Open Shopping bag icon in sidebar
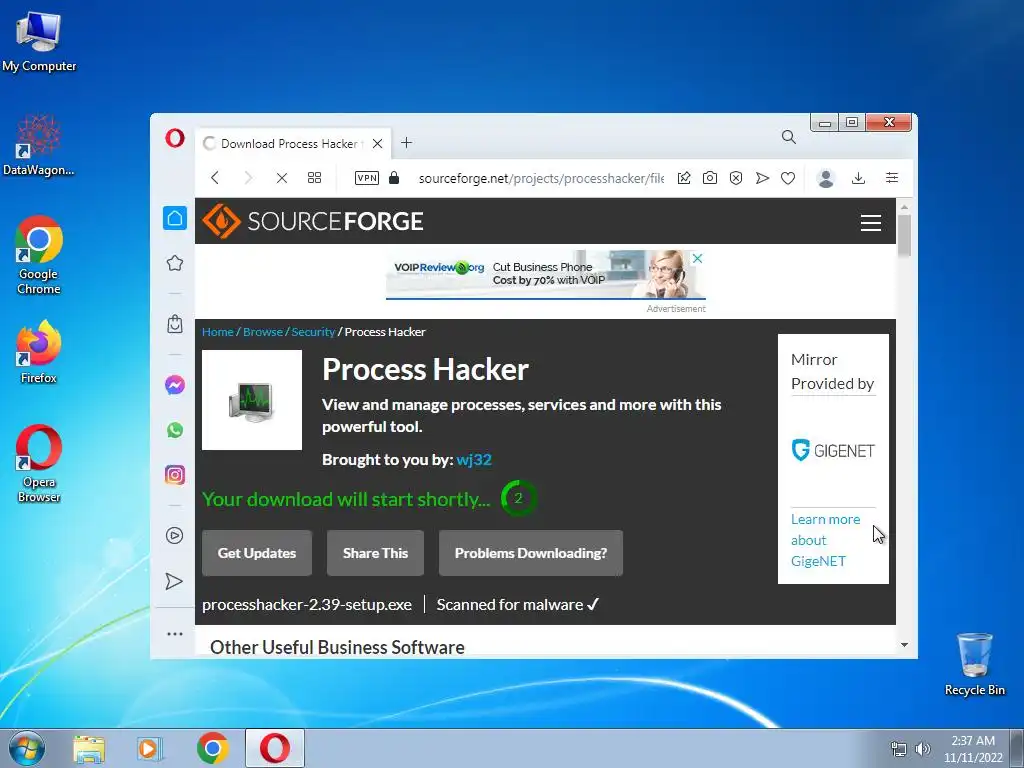 point(174,324)
